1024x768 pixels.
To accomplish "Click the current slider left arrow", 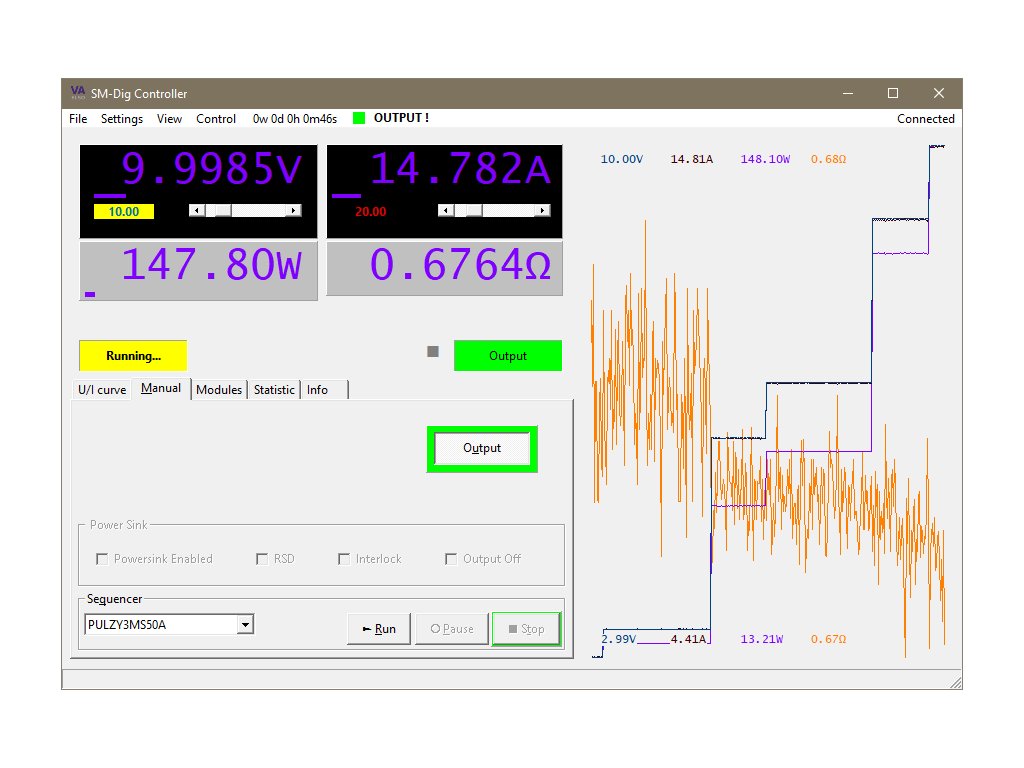I will point(445,210).
